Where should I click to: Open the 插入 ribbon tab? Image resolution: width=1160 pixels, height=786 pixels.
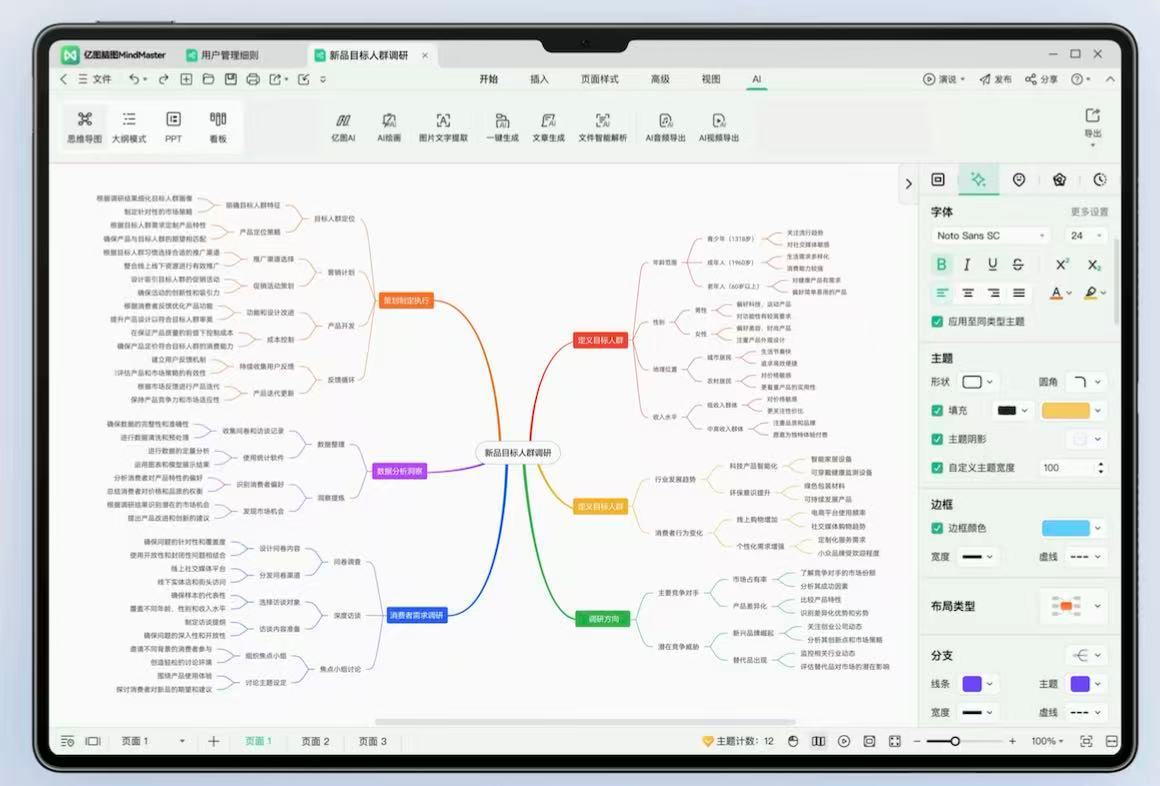[x=539, y=78]
